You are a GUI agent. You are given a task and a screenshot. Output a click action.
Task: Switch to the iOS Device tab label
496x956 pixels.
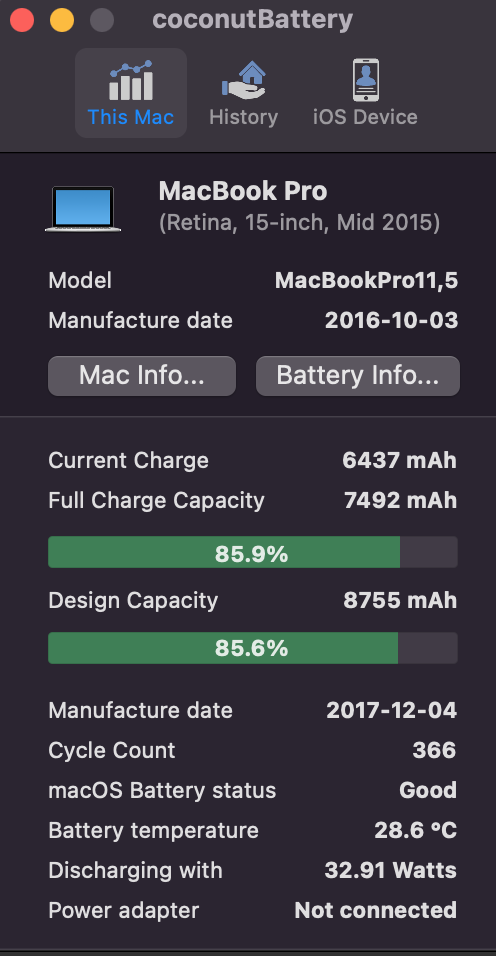pos(366,117)
